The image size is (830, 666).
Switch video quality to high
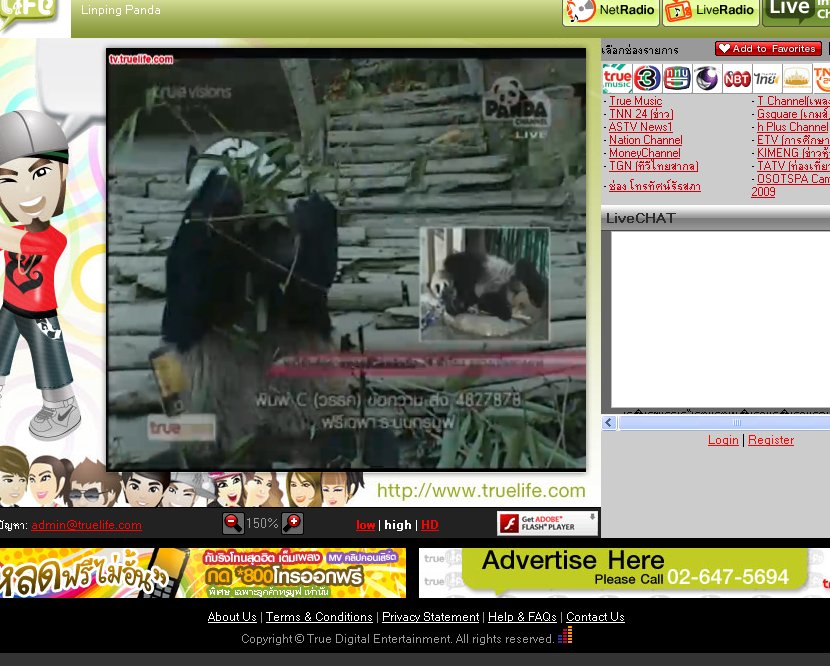coord(398,525)
